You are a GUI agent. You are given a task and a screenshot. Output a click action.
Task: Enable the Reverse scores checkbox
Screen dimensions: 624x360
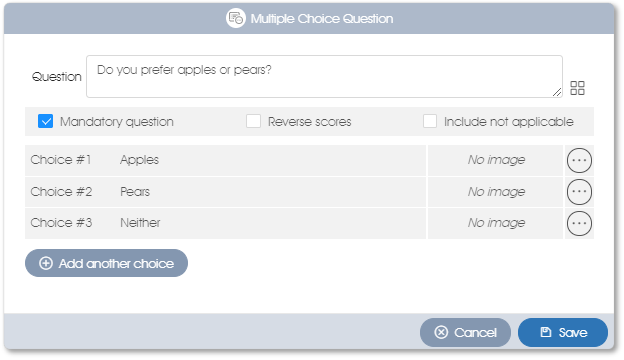pyautogui.click(x=253, y=121)
